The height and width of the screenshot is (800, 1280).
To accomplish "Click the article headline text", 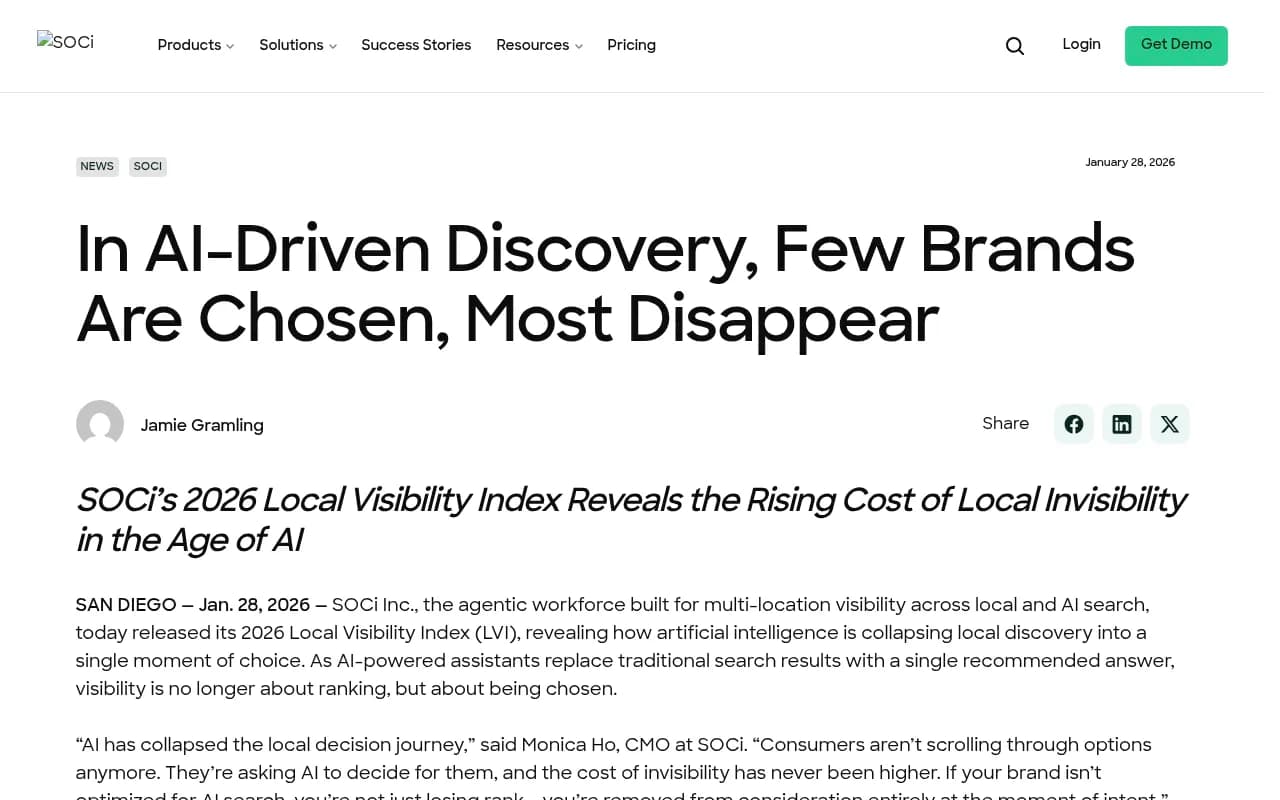I will pos(605,284).
